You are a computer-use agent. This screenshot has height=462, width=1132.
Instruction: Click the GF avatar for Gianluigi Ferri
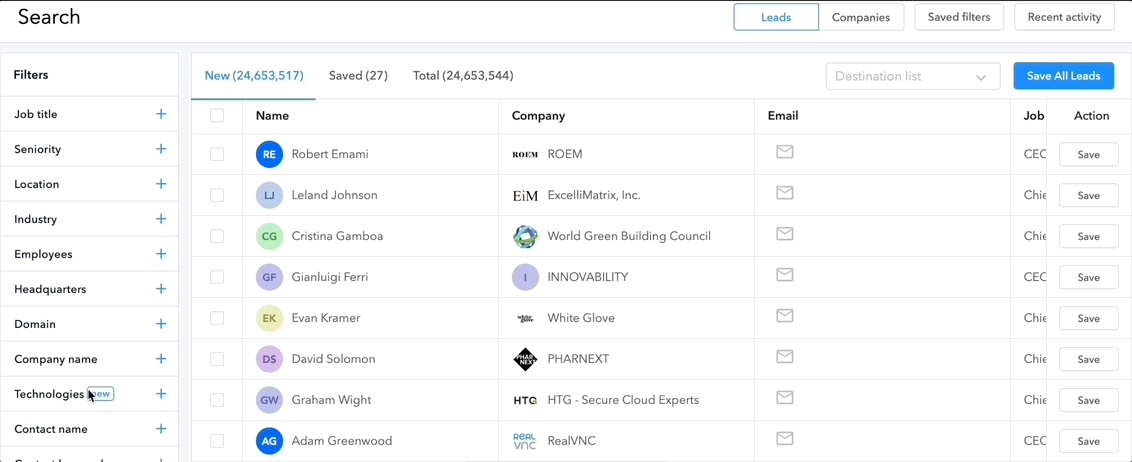(269, 277)
